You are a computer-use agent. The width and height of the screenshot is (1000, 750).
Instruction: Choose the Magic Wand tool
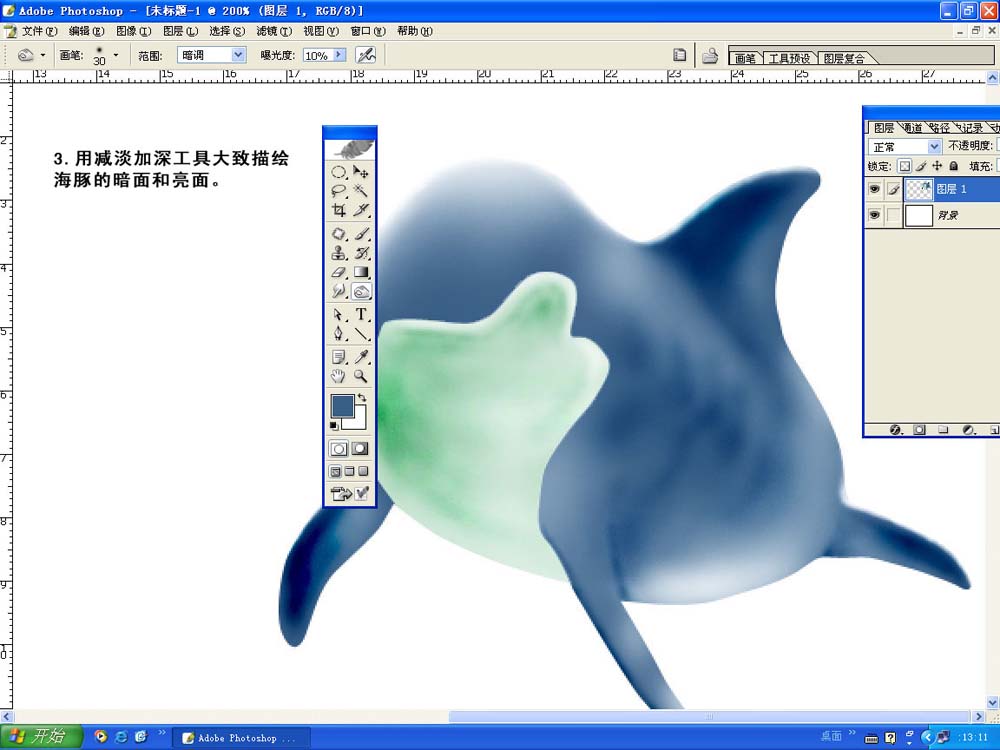click(361, 191)
